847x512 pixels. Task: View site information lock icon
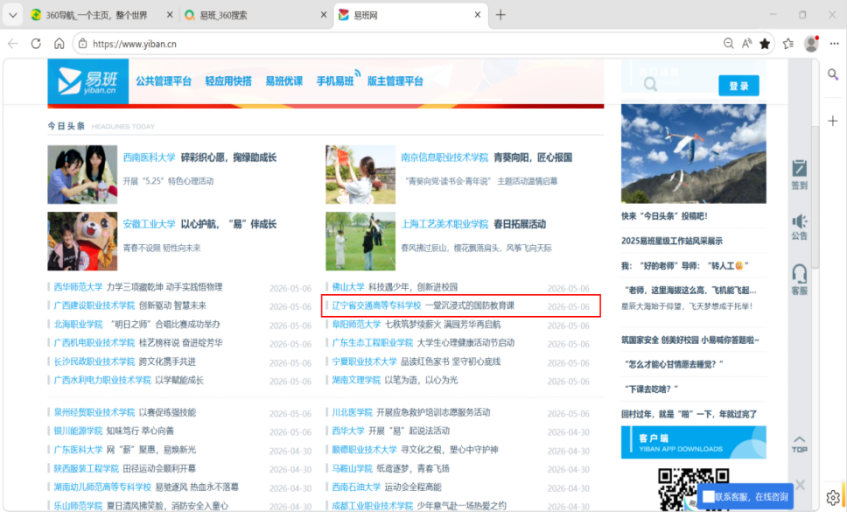click(x=83, y=44)
